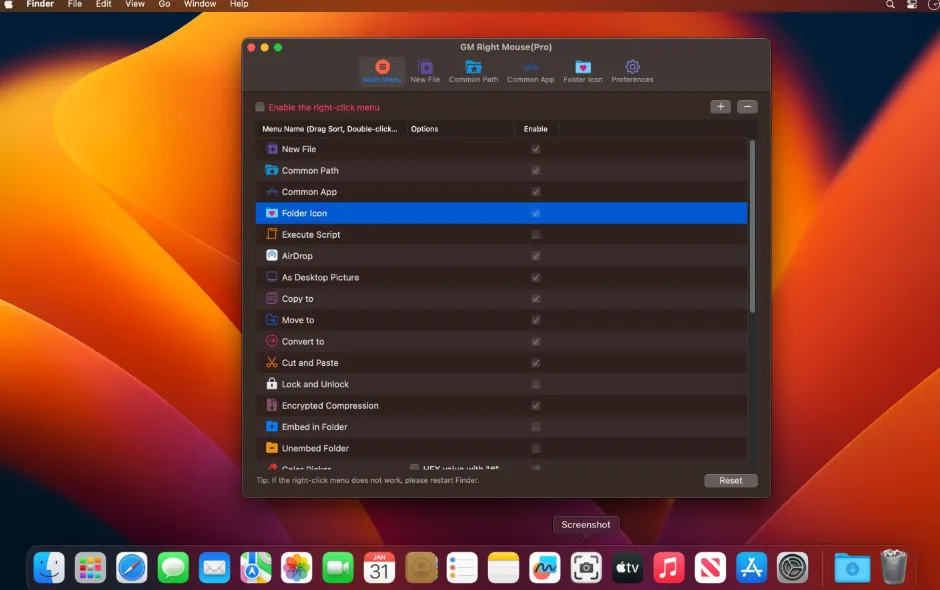The width and height of the screenshot is (940, 590).
Task: Click the Execute Script row icon
Action: tap(272, 234)
